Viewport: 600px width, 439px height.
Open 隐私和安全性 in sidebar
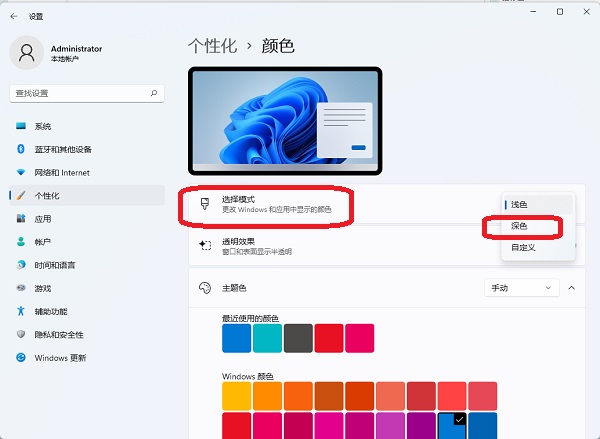coord(59,334)
